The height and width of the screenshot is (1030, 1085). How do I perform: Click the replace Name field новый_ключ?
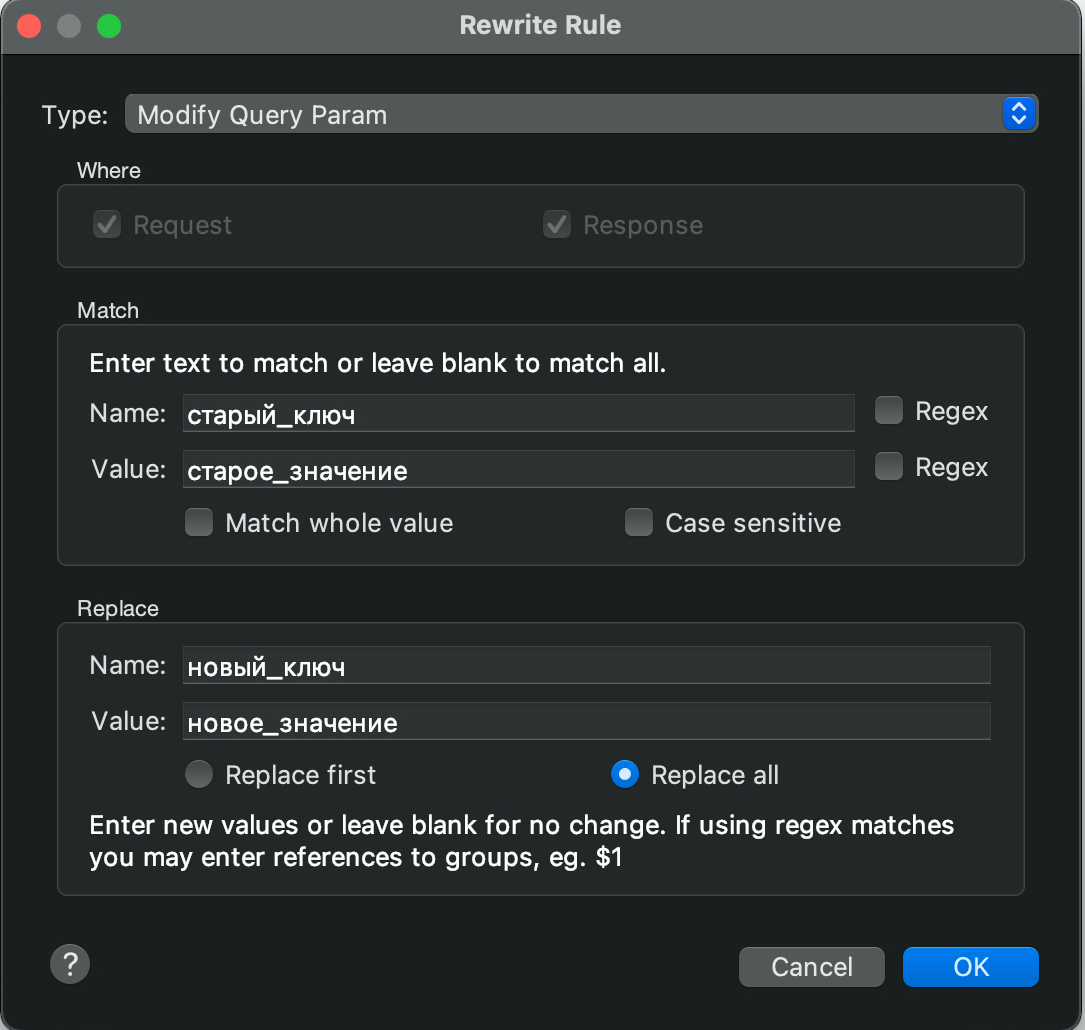click(586, 665)
